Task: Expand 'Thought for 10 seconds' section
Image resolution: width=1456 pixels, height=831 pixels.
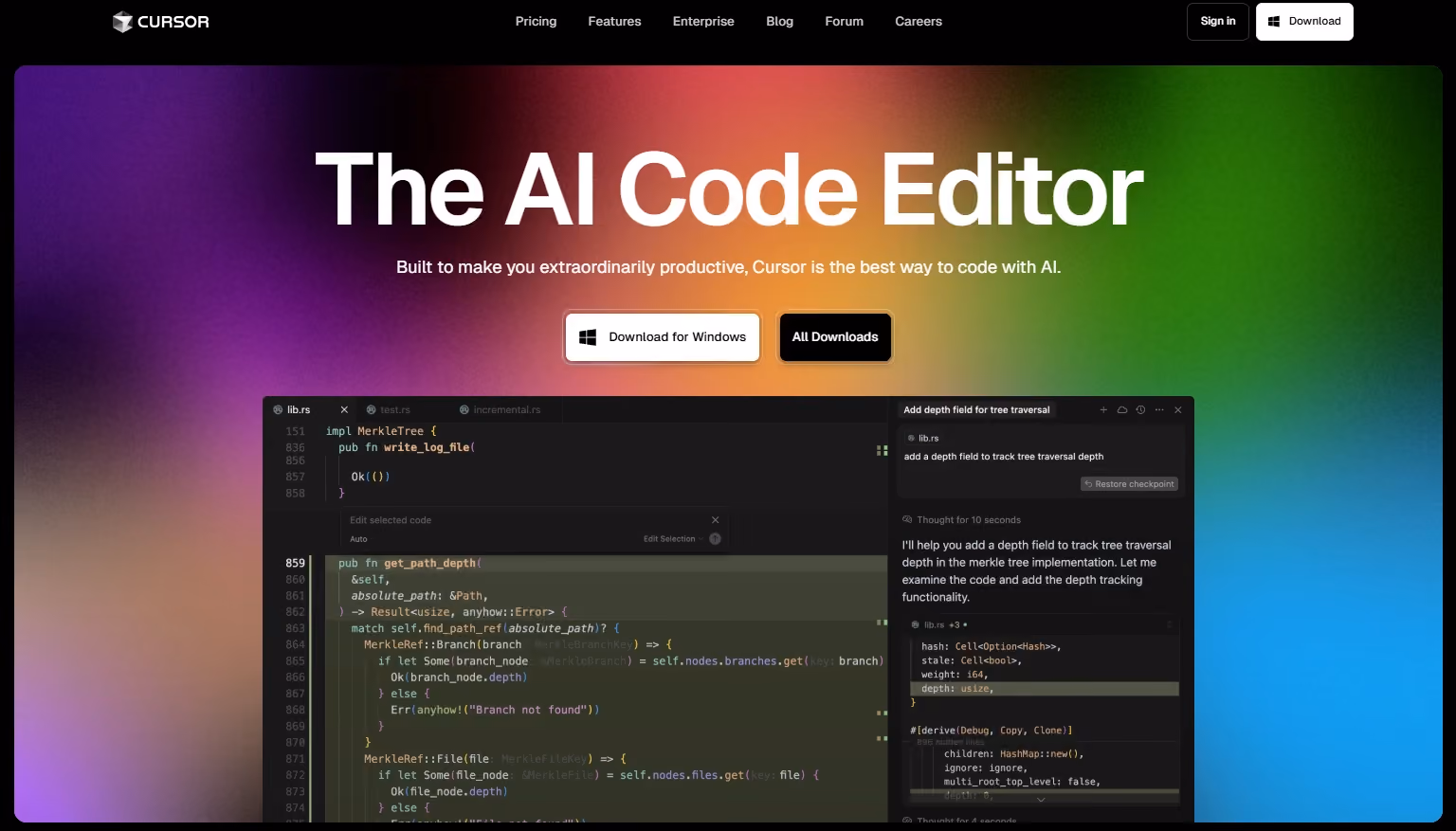Action: point(962,520)
